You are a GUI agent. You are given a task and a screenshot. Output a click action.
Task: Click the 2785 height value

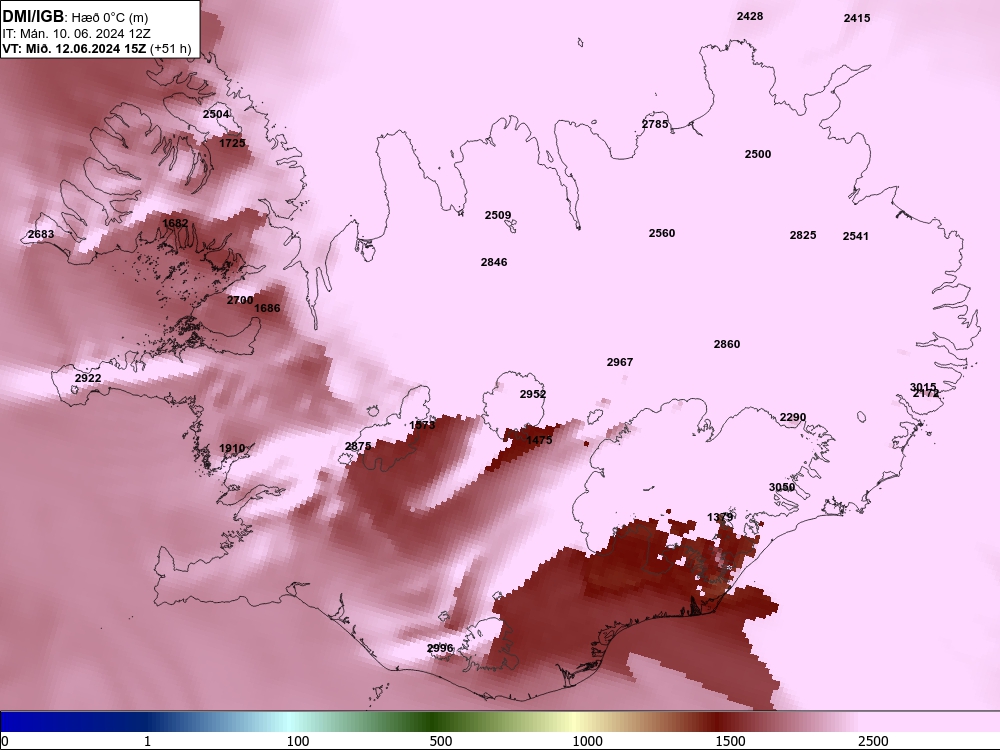[x=655, y=124]
